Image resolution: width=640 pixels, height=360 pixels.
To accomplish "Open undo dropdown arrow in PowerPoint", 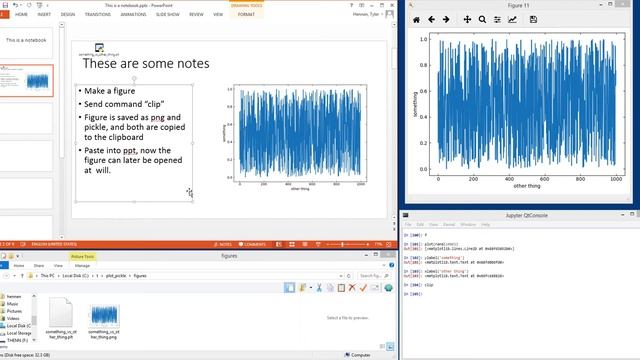I will pos(21,5).
